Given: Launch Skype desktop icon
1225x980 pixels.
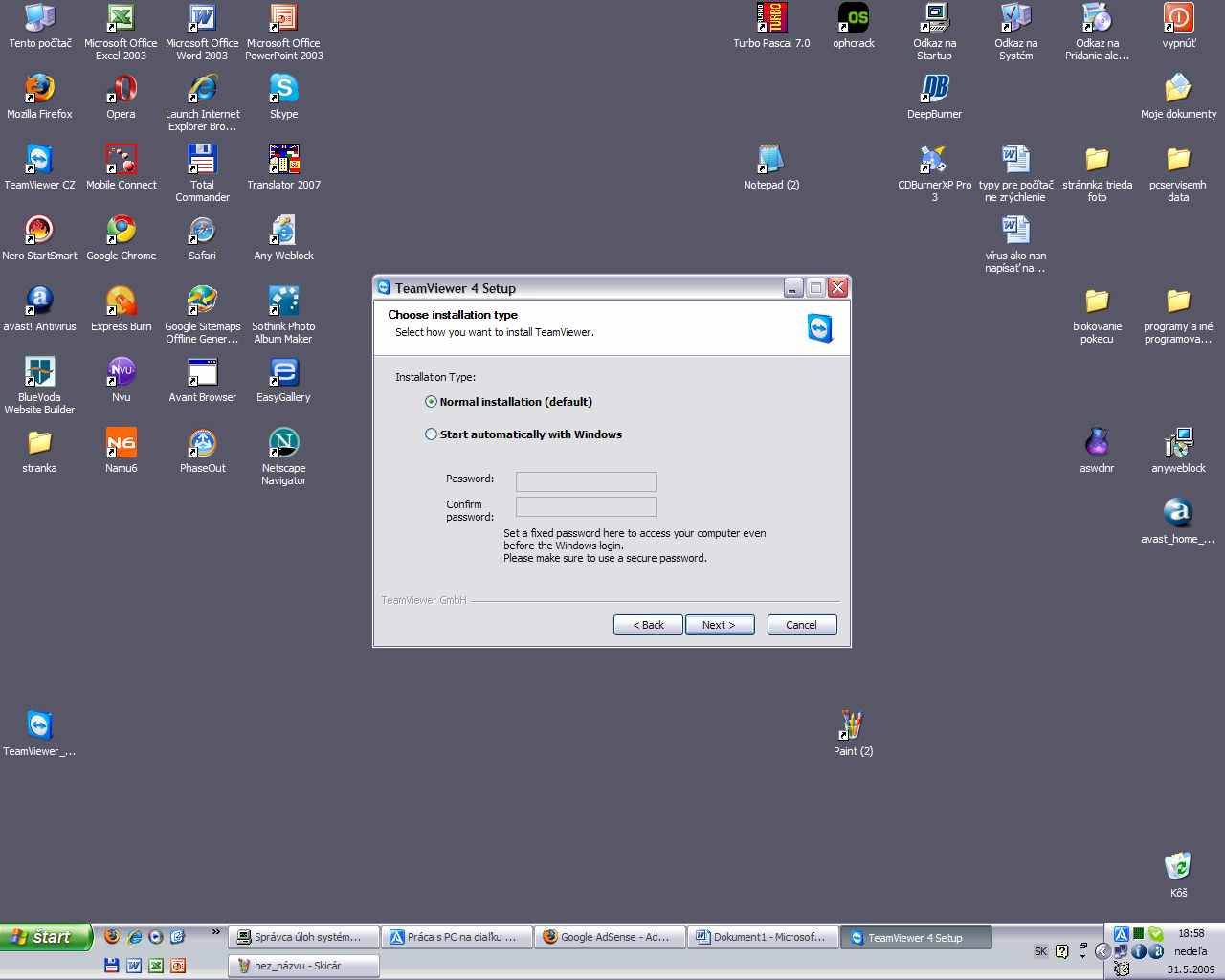Looking at the screenshot, I should pyautogui.click(x=284, y=89).
